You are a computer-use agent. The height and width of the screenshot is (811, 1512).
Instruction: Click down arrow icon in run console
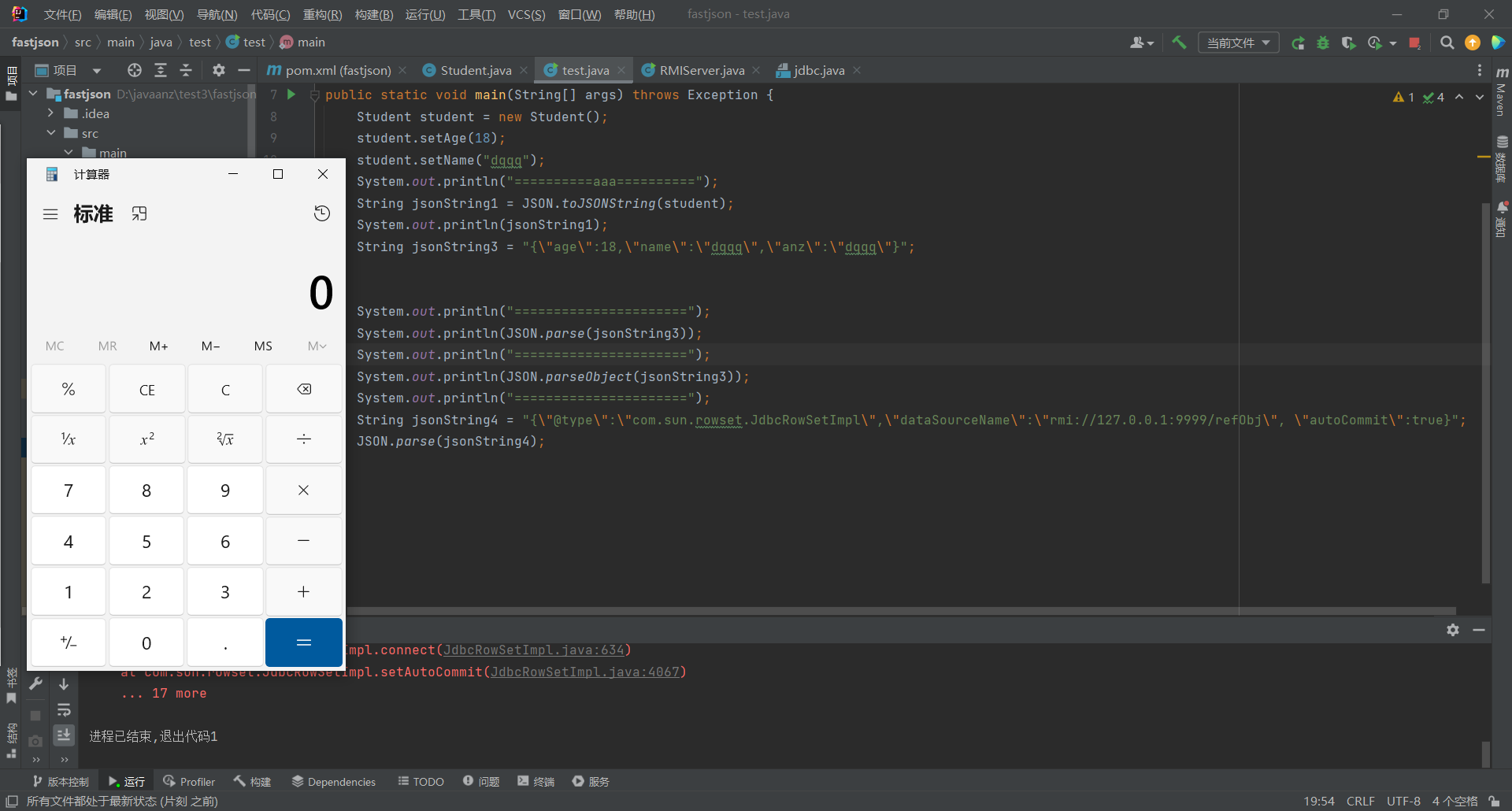(64, 684)
